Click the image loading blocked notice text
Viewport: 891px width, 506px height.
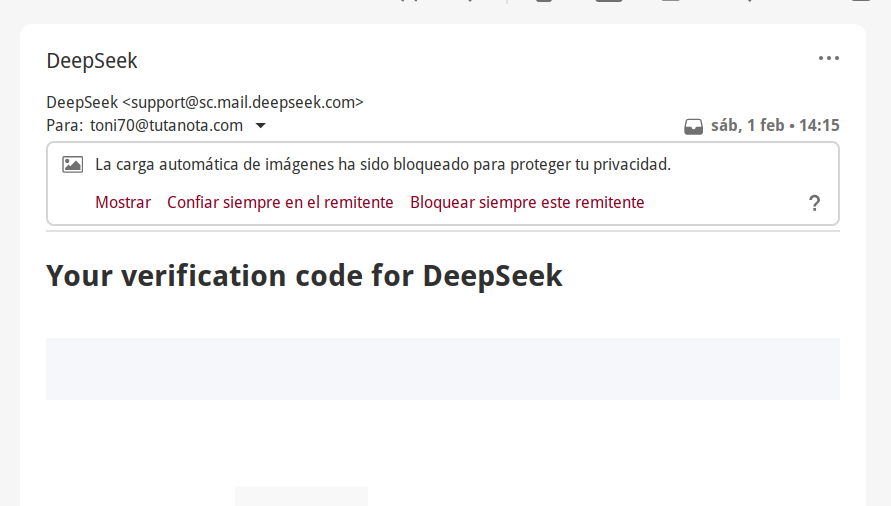[382, 164]
